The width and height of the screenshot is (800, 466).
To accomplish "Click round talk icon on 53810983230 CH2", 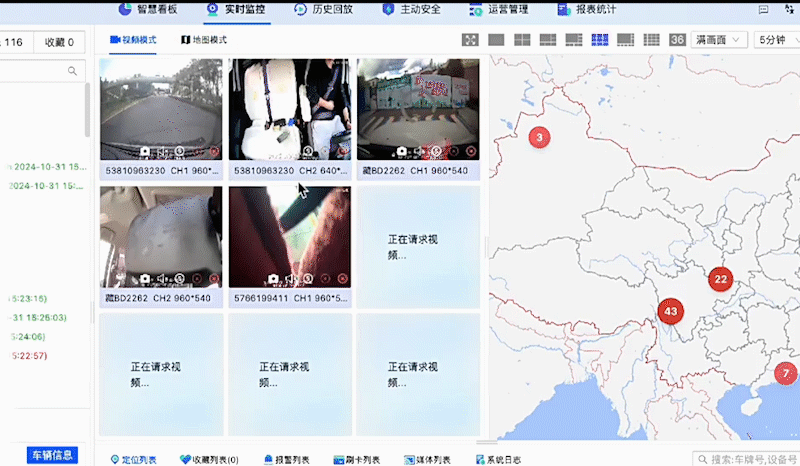I will point(308,152).
